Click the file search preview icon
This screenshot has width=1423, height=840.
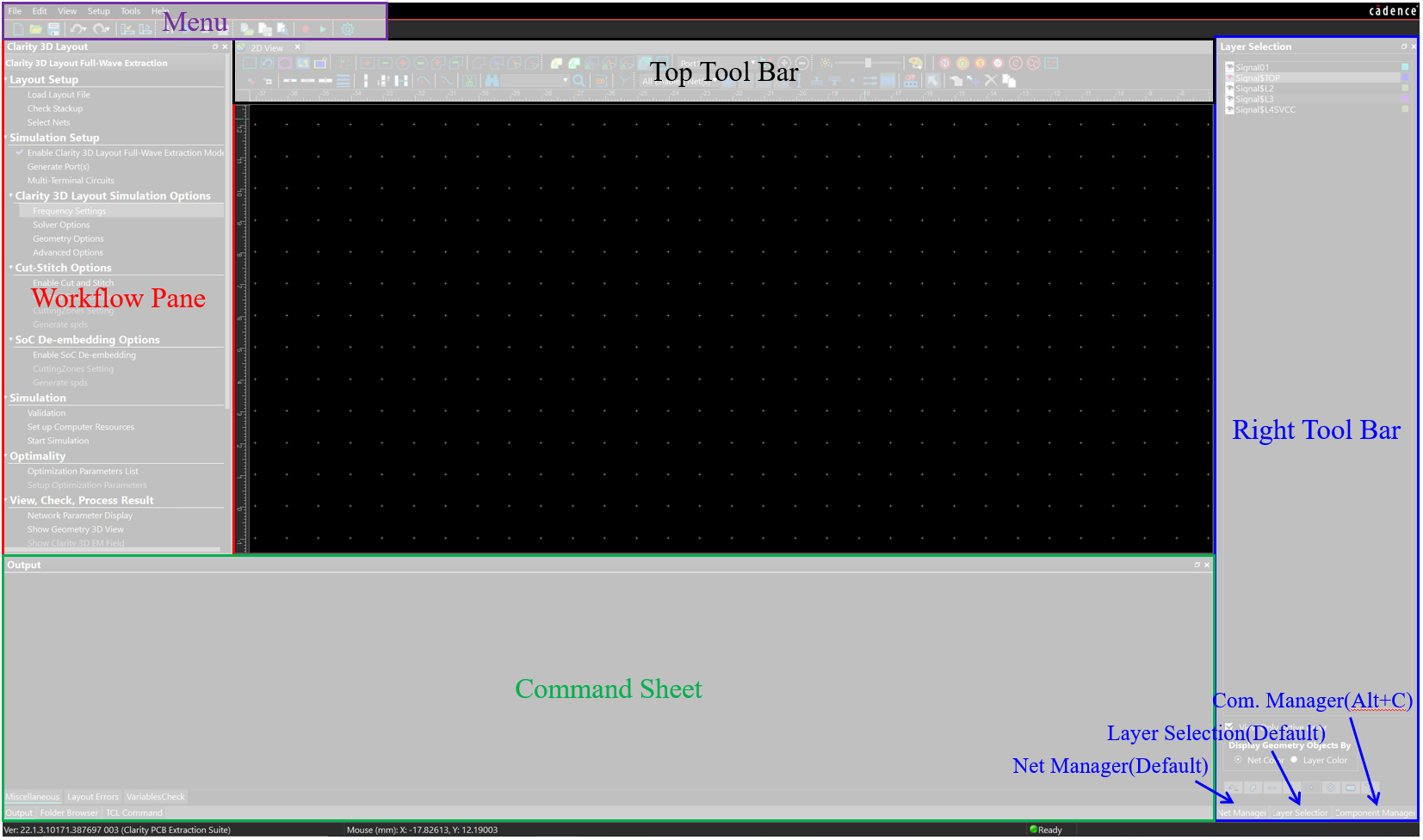point(282,29)
